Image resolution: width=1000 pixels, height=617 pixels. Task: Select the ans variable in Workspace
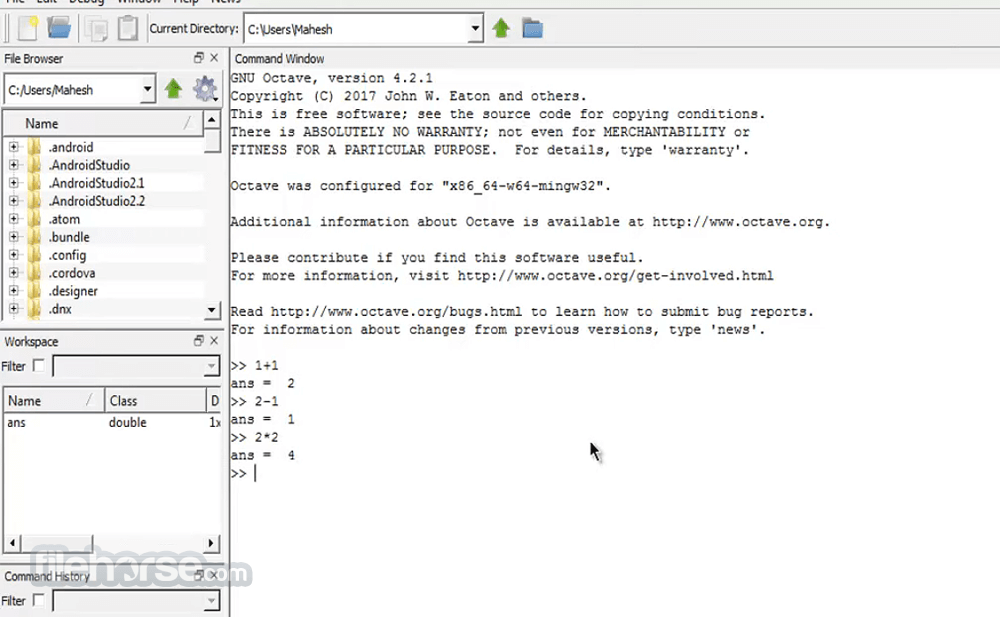17,422
